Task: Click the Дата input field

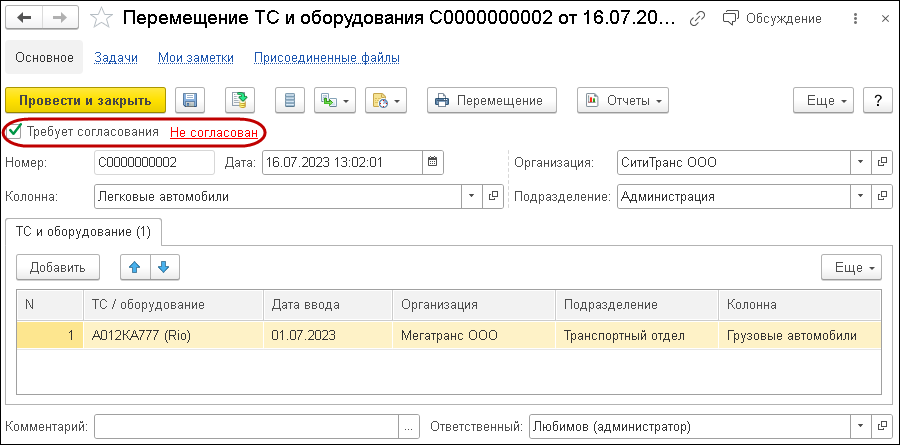Action: click(342, 162)
